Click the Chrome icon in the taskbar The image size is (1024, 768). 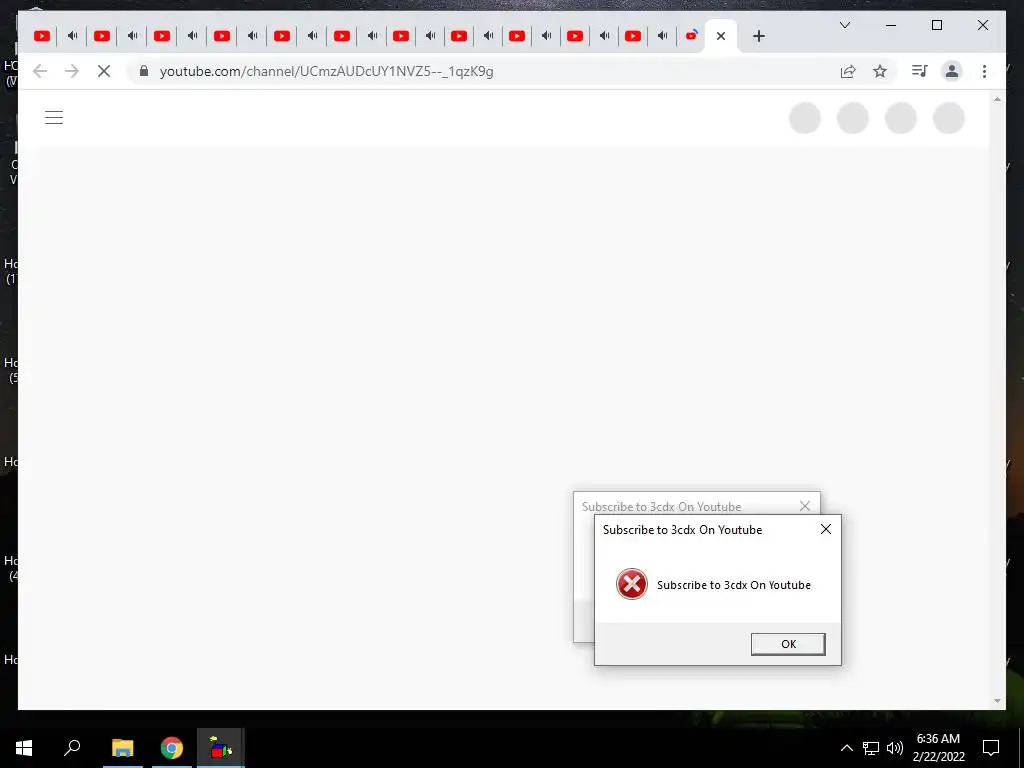172,748
